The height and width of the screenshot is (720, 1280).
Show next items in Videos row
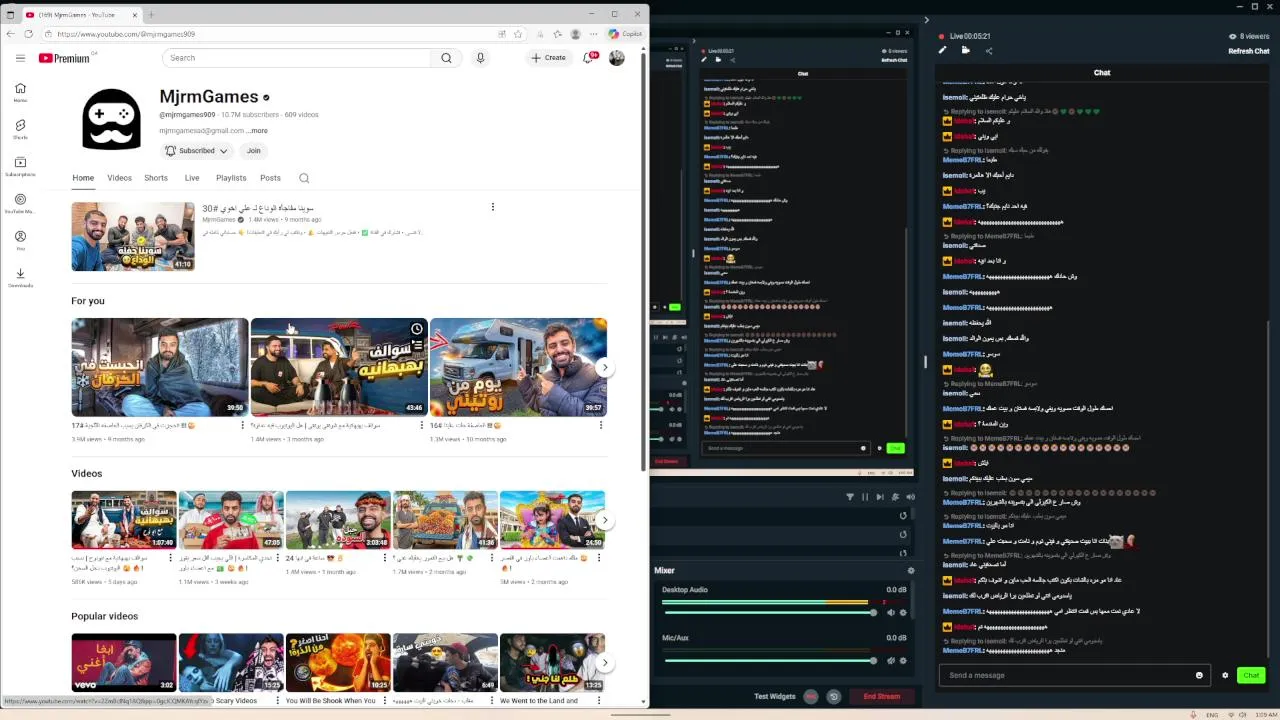pos(604,520)
